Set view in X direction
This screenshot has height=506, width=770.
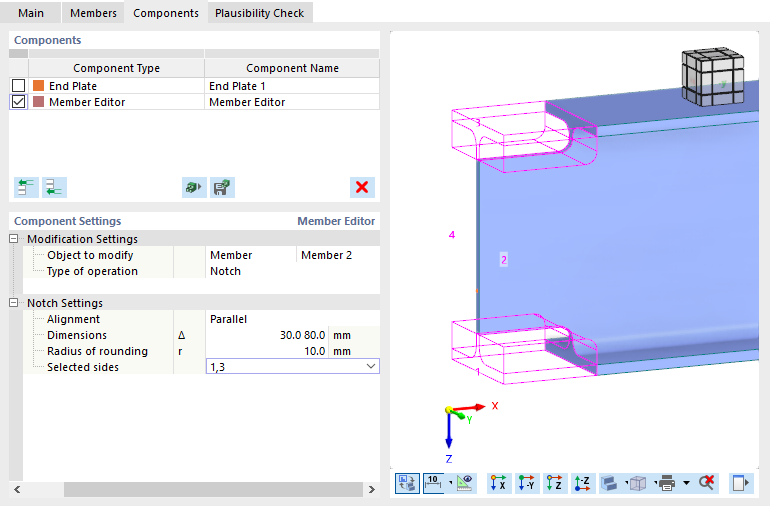tap(498, 483)
